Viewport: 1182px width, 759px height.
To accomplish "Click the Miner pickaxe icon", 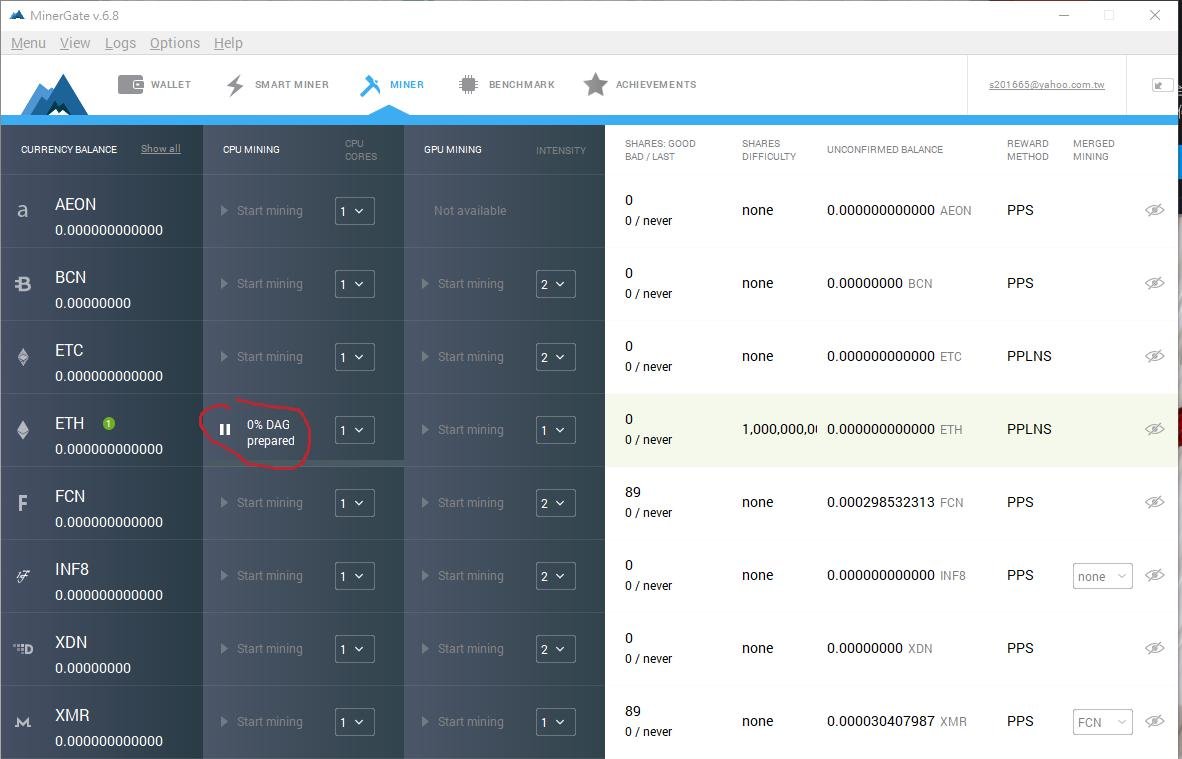I will click(x=370, y=85).
